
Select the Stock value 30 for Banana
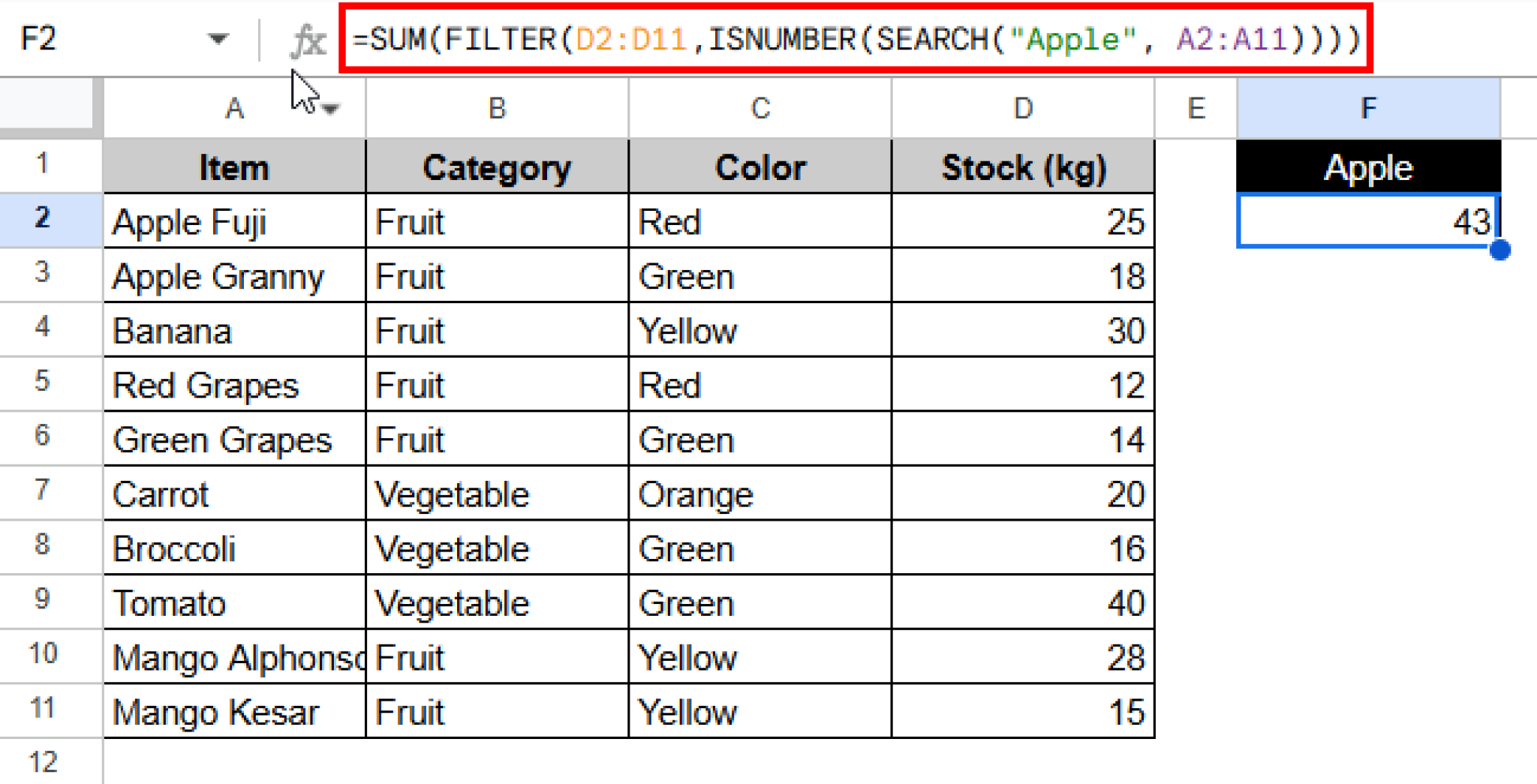[1022, 330]
